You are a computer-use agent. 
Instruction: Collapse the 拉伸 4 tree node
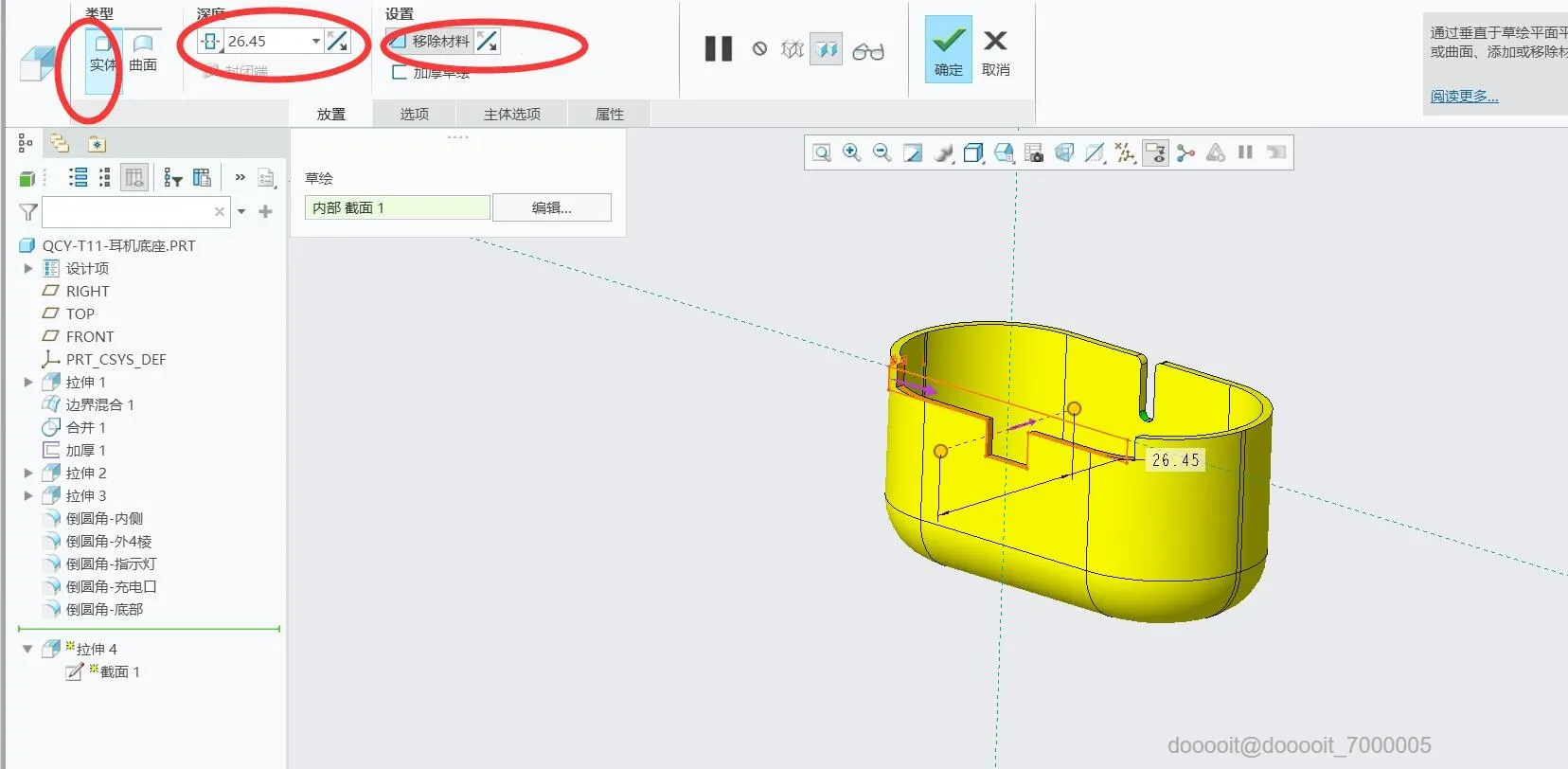(x=27, y=650)
